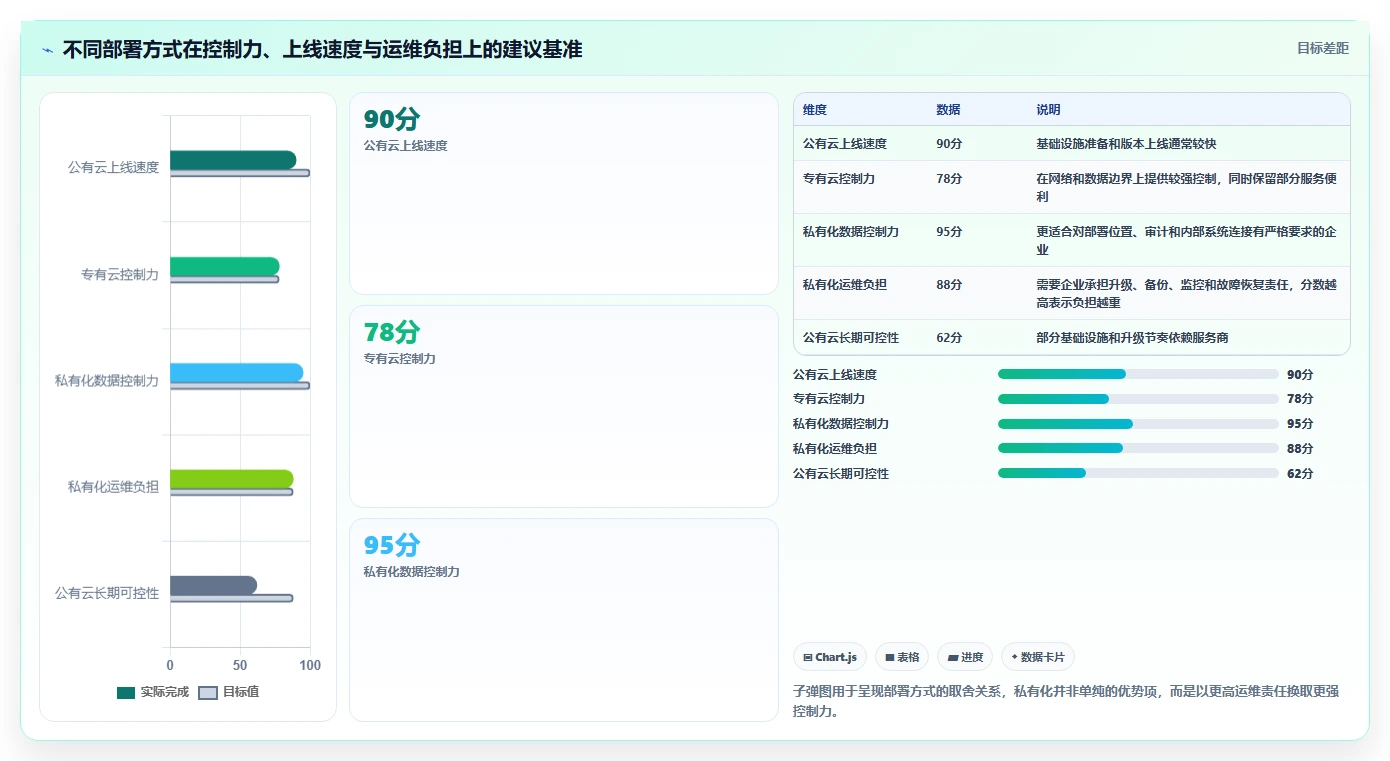Click the 公有云上线速度 progress bar
1390x761 pixels.
1138,374
